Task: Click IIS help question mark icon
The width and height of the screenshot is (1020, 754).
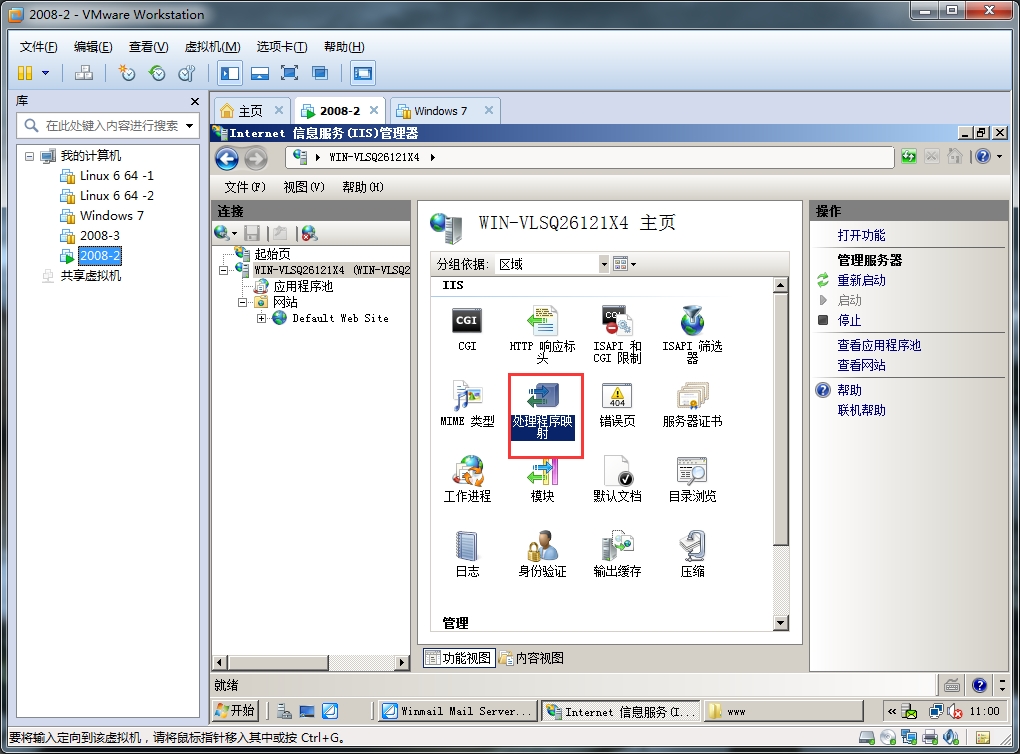Action: point(983,156)
